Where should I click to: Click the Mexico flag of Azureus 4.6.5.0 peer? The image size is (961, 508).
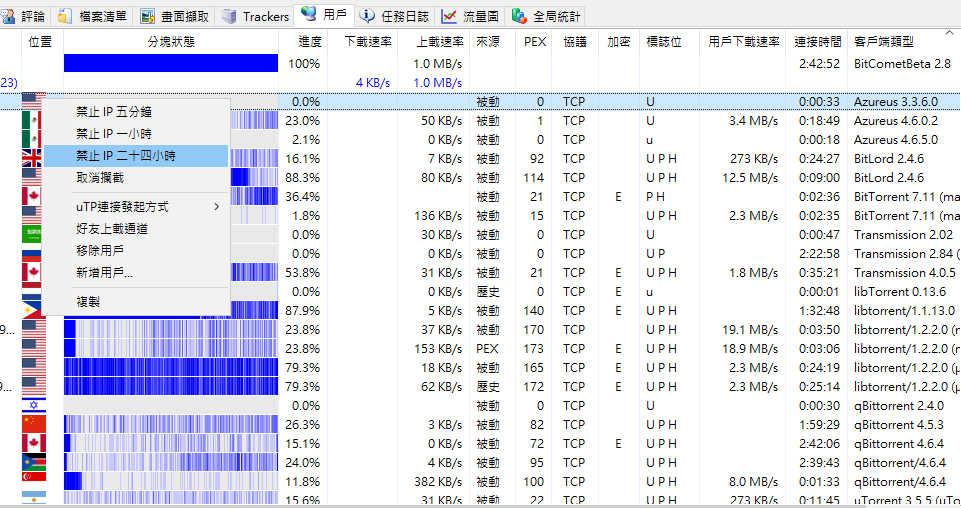(32, 140)
